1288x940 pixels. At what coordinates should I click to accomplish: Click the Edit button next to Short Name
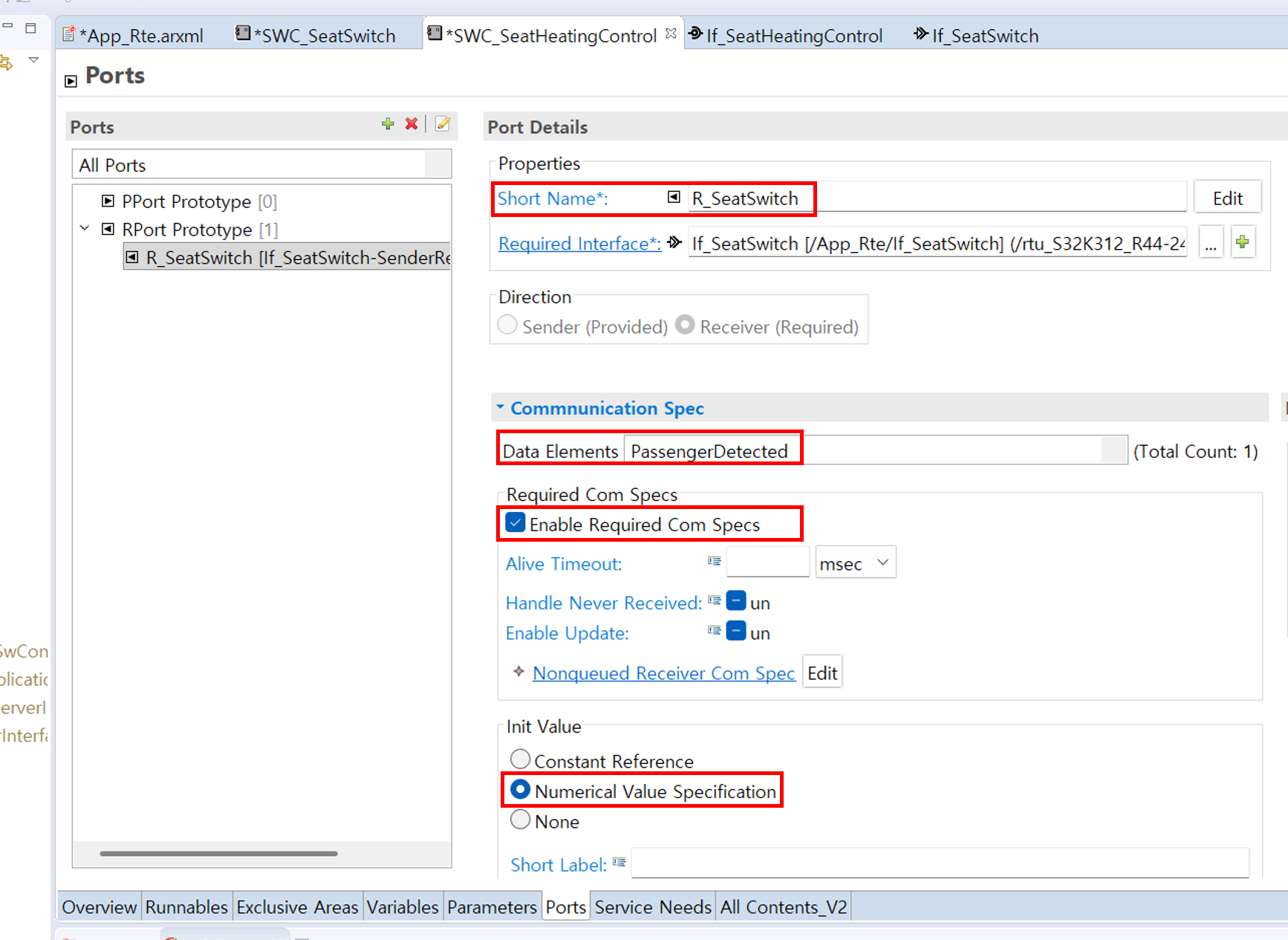click(1227, 198)
